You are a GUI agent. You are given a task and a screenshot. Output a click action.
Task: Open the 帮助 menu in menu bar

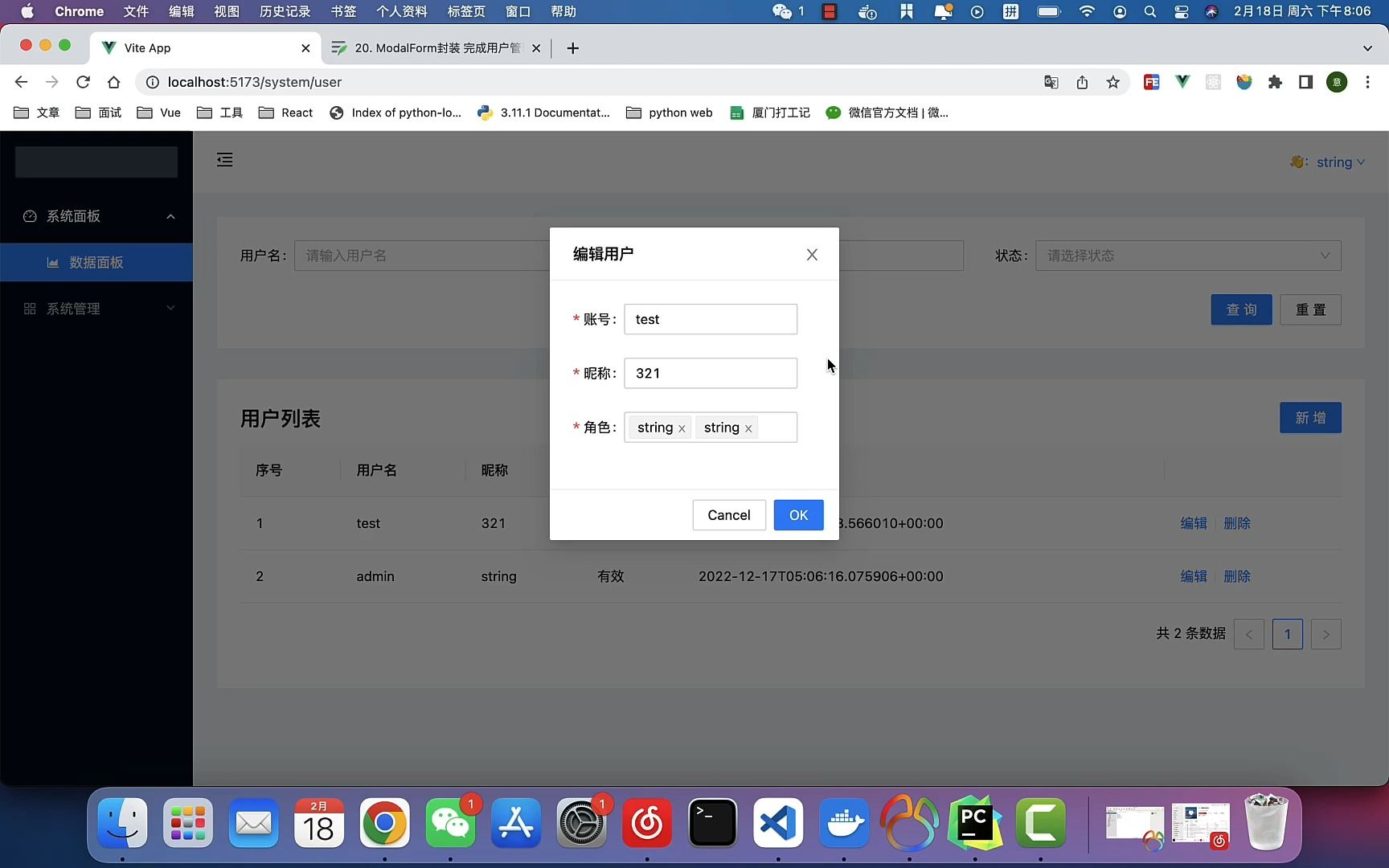[x=563, y=11]
